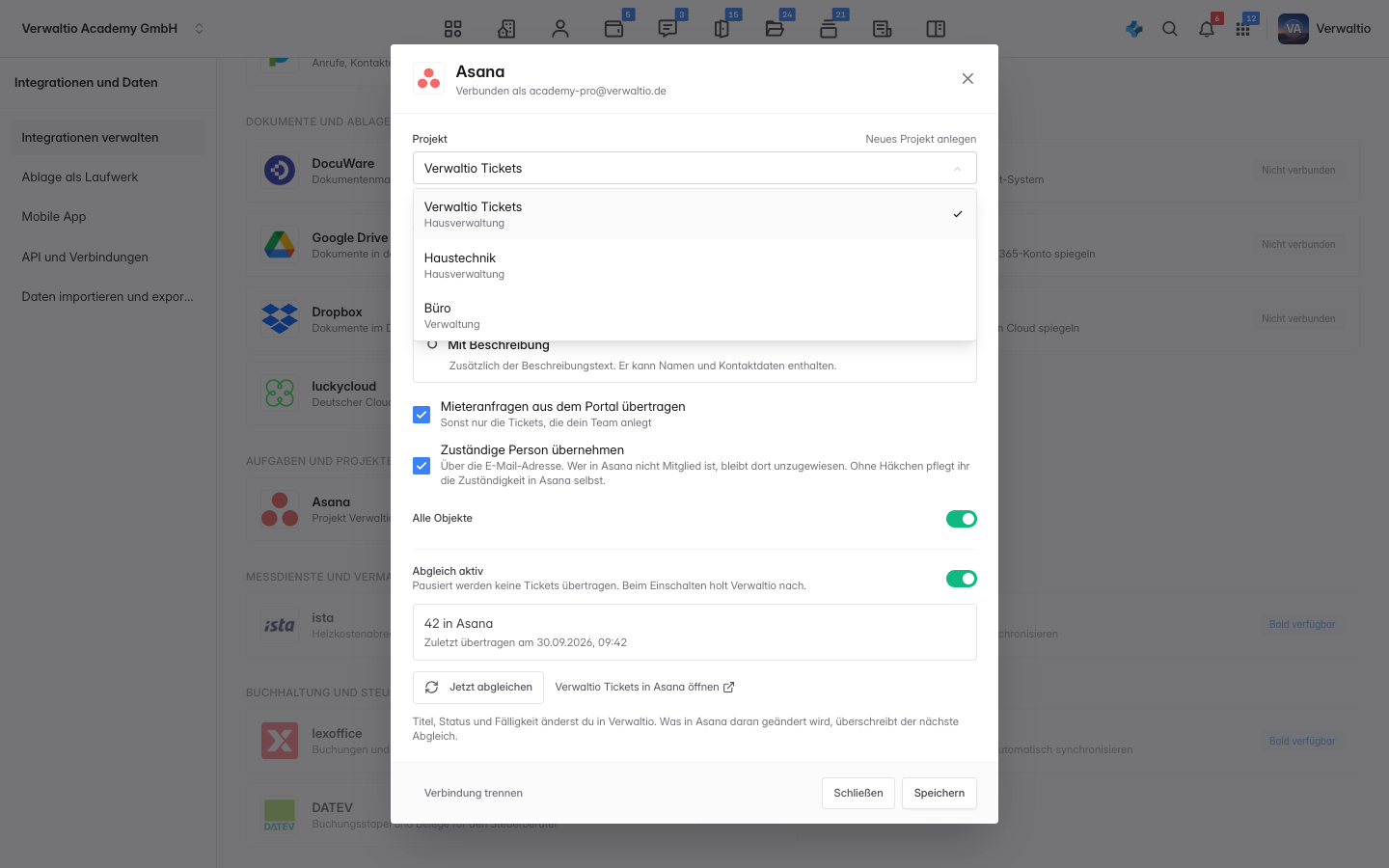Save settings with the 'Speichern' button
Image resolution: width=1389 pixels, height=868 pixels.
click(x=940, y=793)
